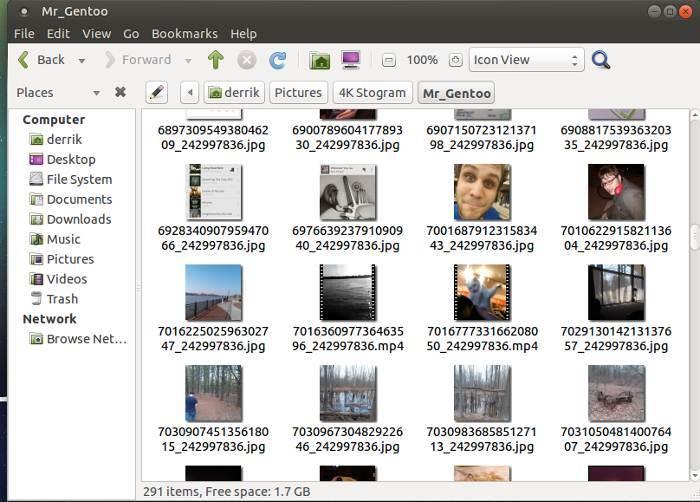This screenshot has width=700, height=502.
Task: Click the scrollbar down arrow
Action: click(x=695, y=476)
